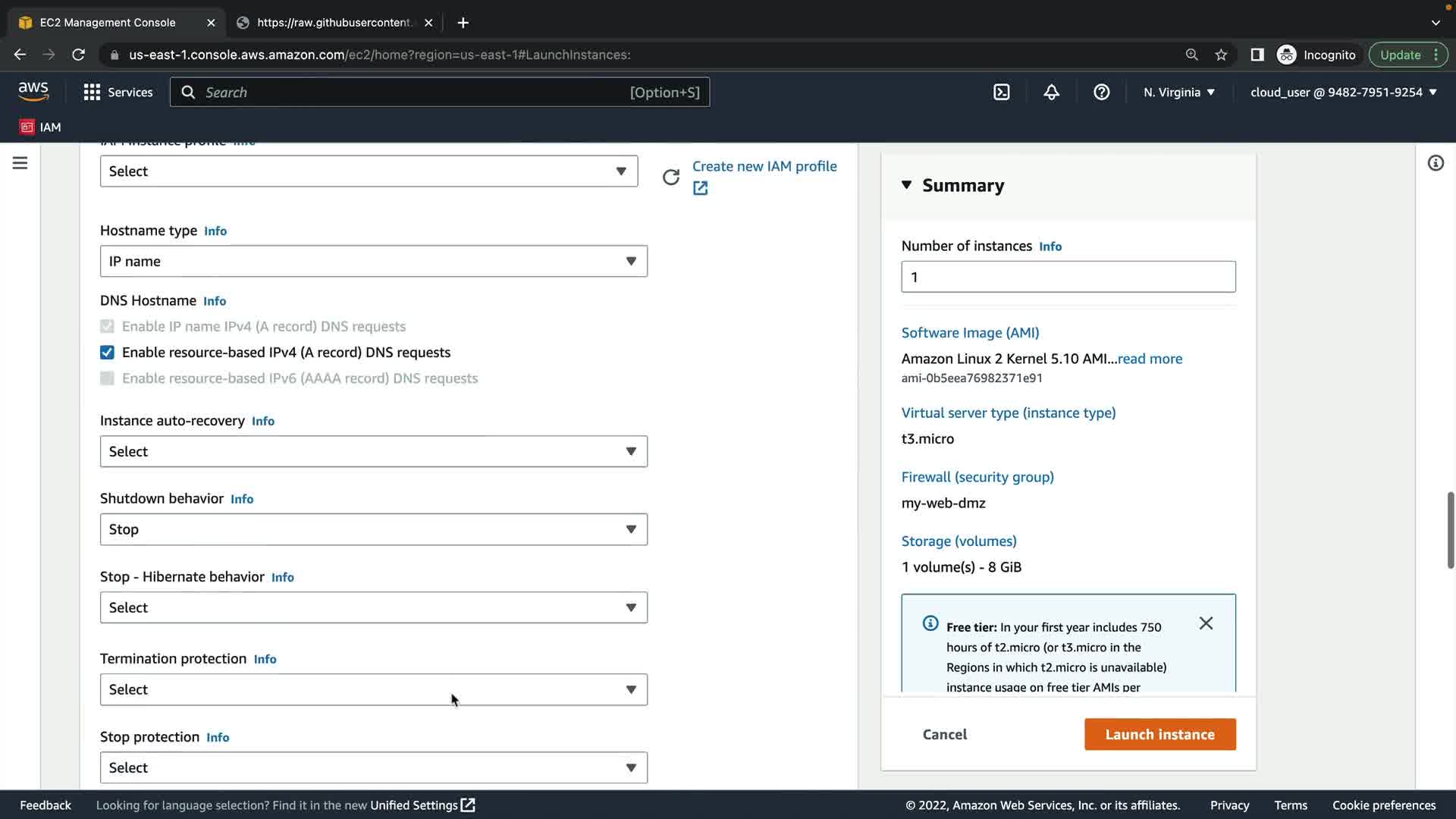Click the Launch instance button
The width and height of the screenshot is (1456, 819).
(1159, 734)
